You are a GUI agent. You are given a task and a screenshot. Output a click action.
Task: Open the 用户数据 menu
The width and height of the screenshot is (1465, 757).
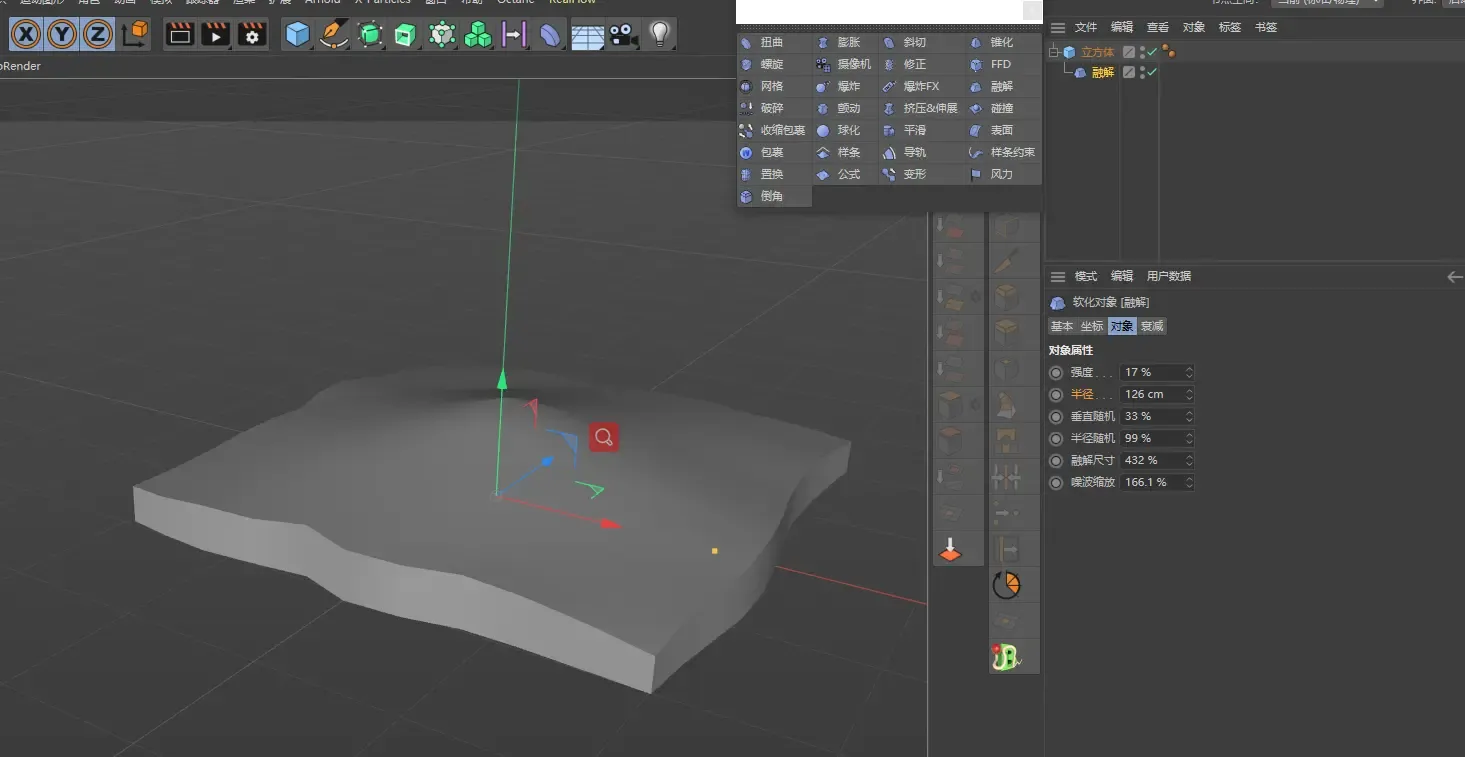pyautogui.click(x=1168, y=276)
